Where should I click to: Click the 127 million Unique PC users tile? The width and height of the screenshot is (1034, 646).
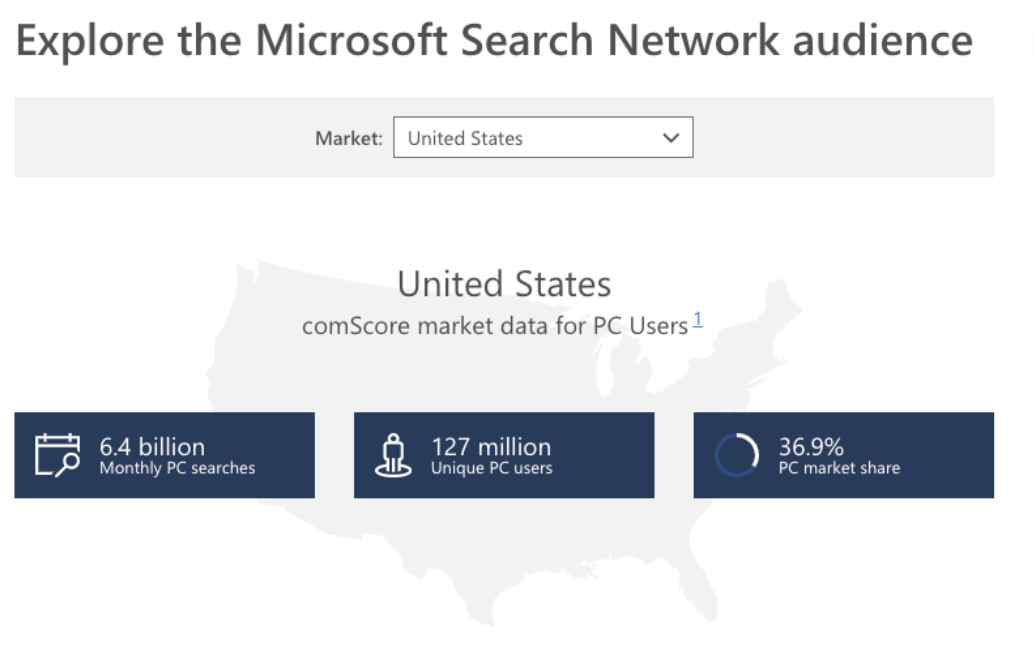504,455
